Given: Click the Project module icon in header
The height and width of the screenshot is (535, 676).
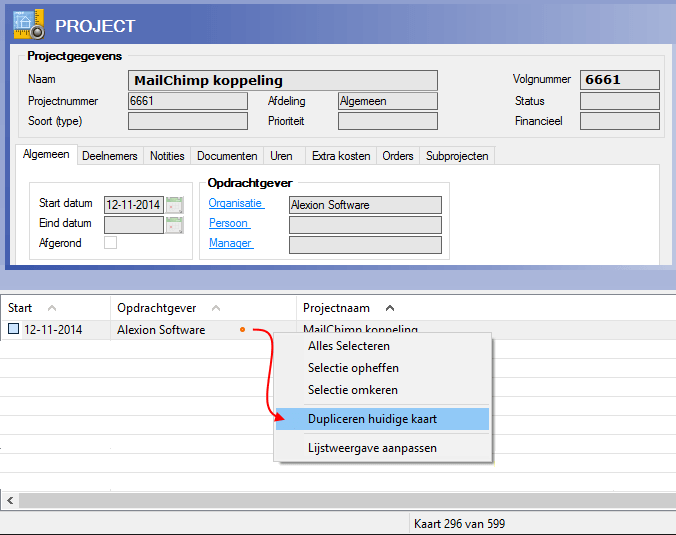Looking at the screenshot, I should pos(29,24).
